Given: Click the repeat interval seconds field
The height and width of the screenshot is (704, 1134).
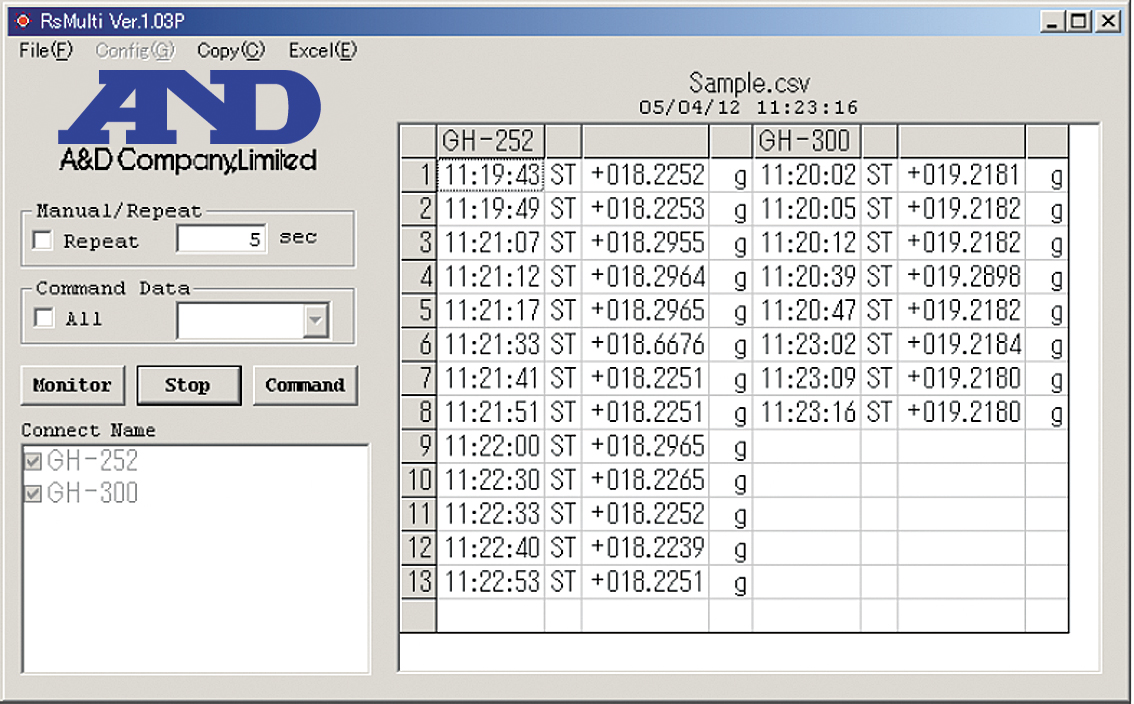Looking at the screenshot, I should coord(221,240).
